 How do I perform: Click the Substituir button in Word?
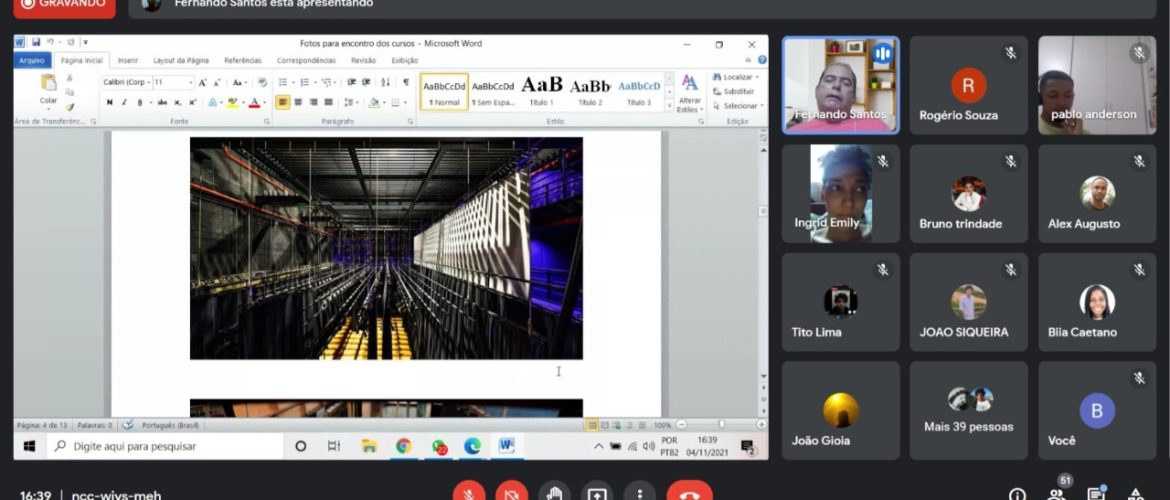click(x=737, y=91)
